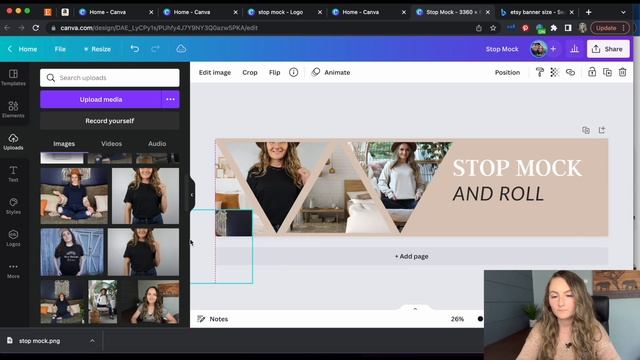640x360 pixels.
Task: Select the woman sitting cross-legged upload thumbnail
Action: (74, 196)
